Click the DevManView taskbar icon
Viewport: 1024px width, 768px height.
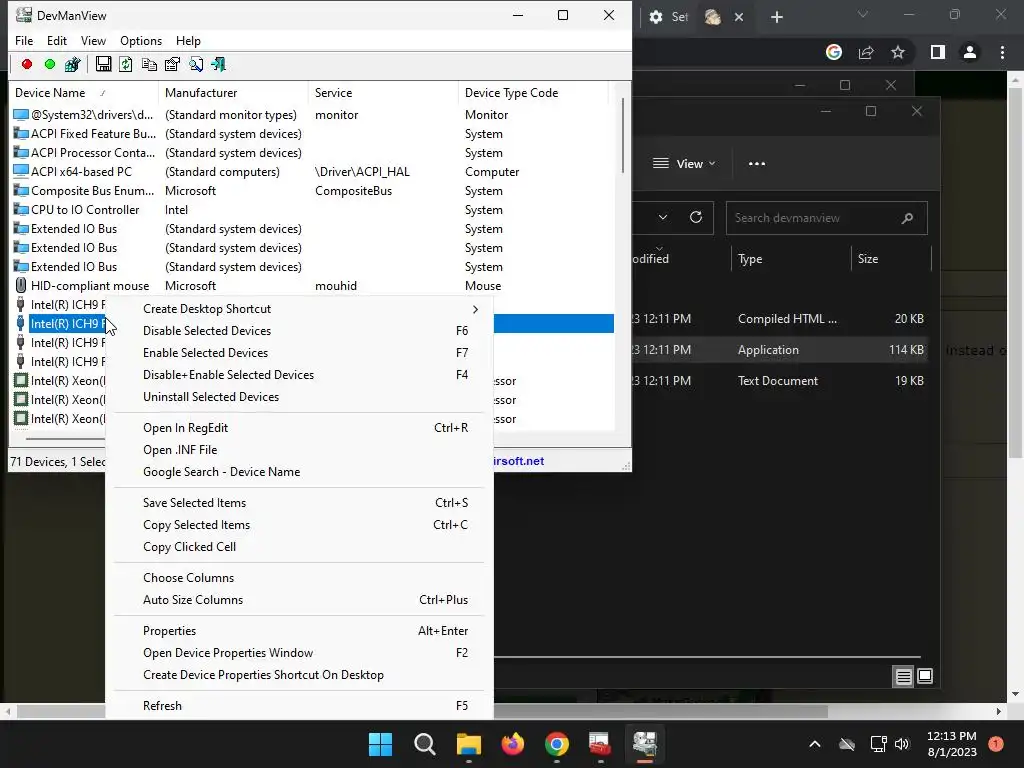click(645, 744)
